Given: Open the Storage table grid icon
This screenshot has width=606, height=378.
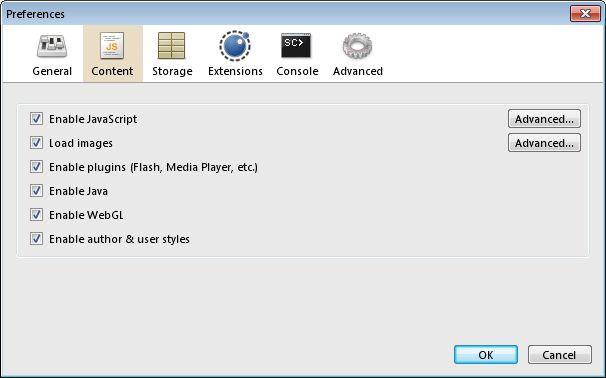Looking at the screenshot, I should (172, 46).
